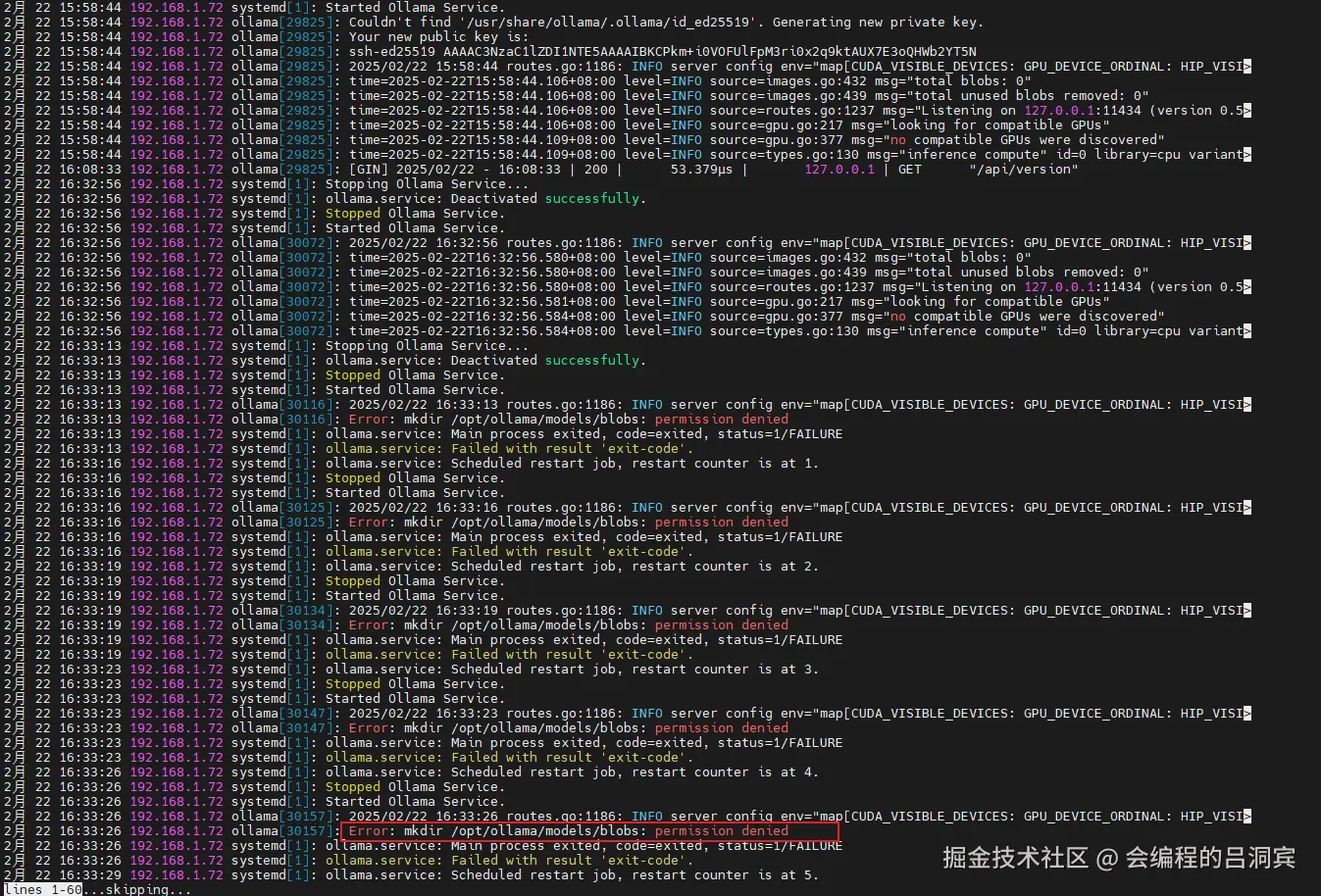
Task: Click "Stopping Ollama Service..." on the 16:33:13 line
Action: pyautogui.click(x=427, y=345)
